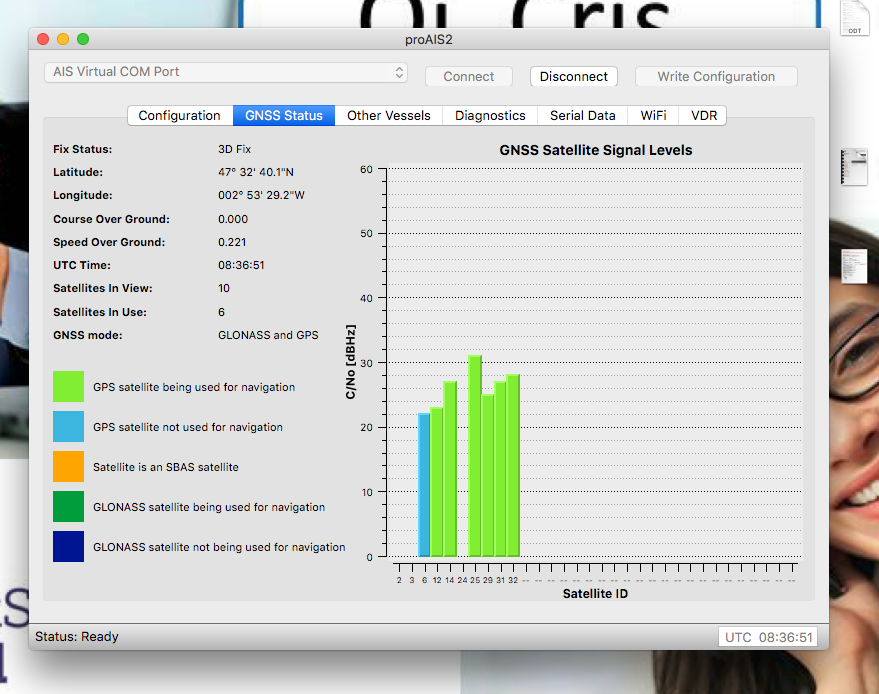Switch to the Configuration tab
The image size is (879, 694).
coord(180,115)
